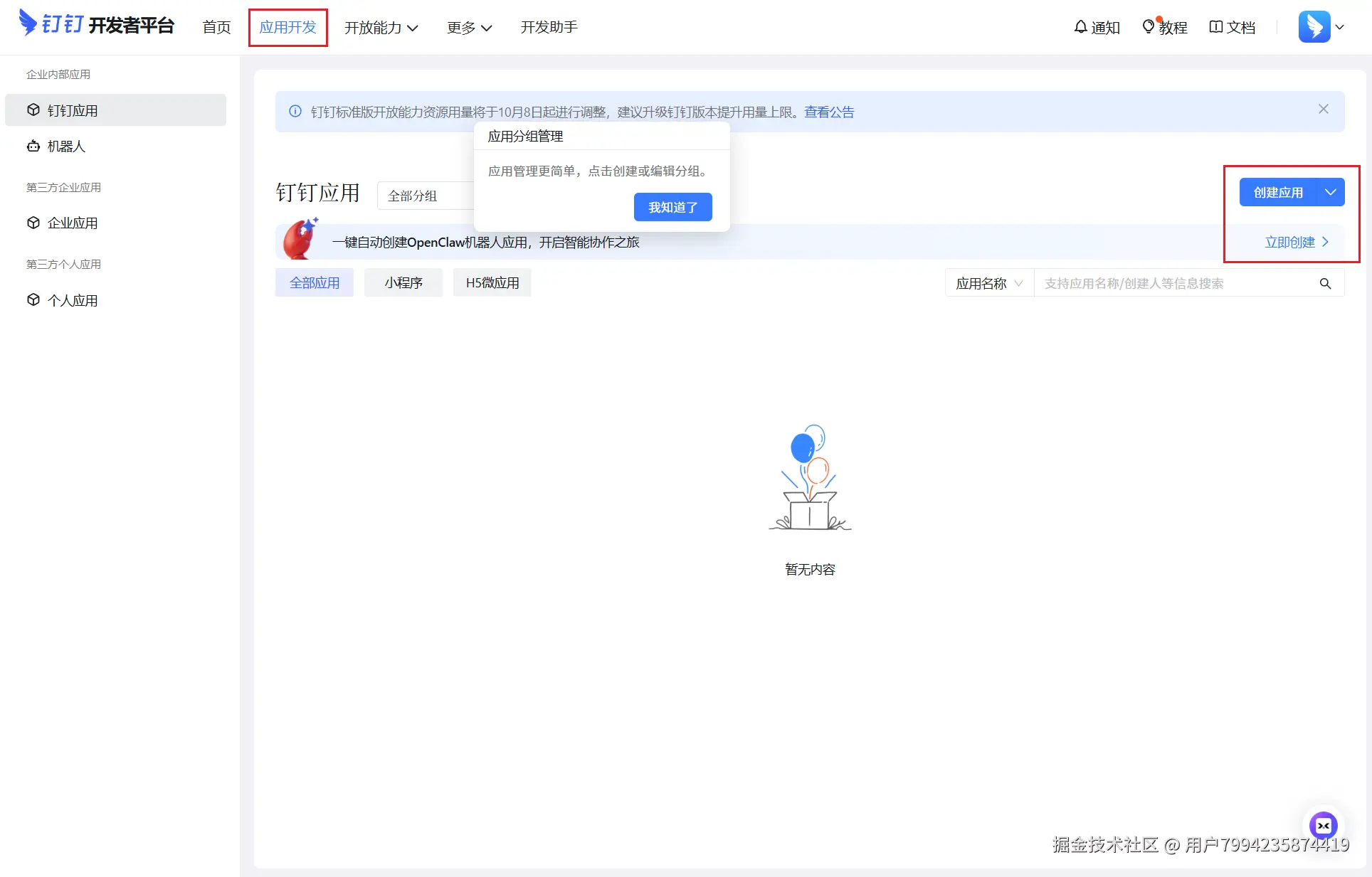
Task: Switch to the 小程序 tab
Action: 403,282
